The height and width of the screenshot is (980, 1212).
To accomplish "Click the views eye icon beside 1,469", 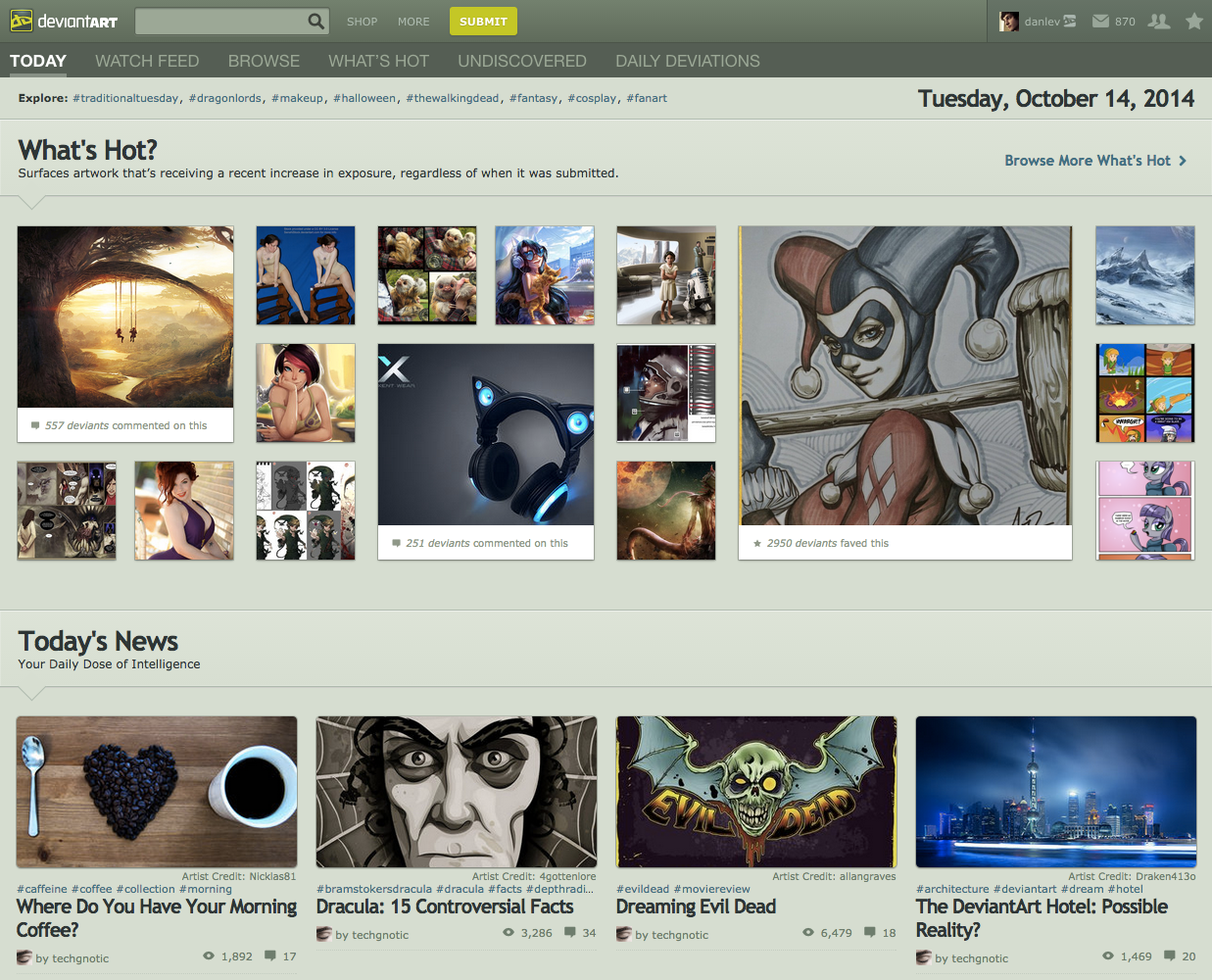I will 1107,955.
